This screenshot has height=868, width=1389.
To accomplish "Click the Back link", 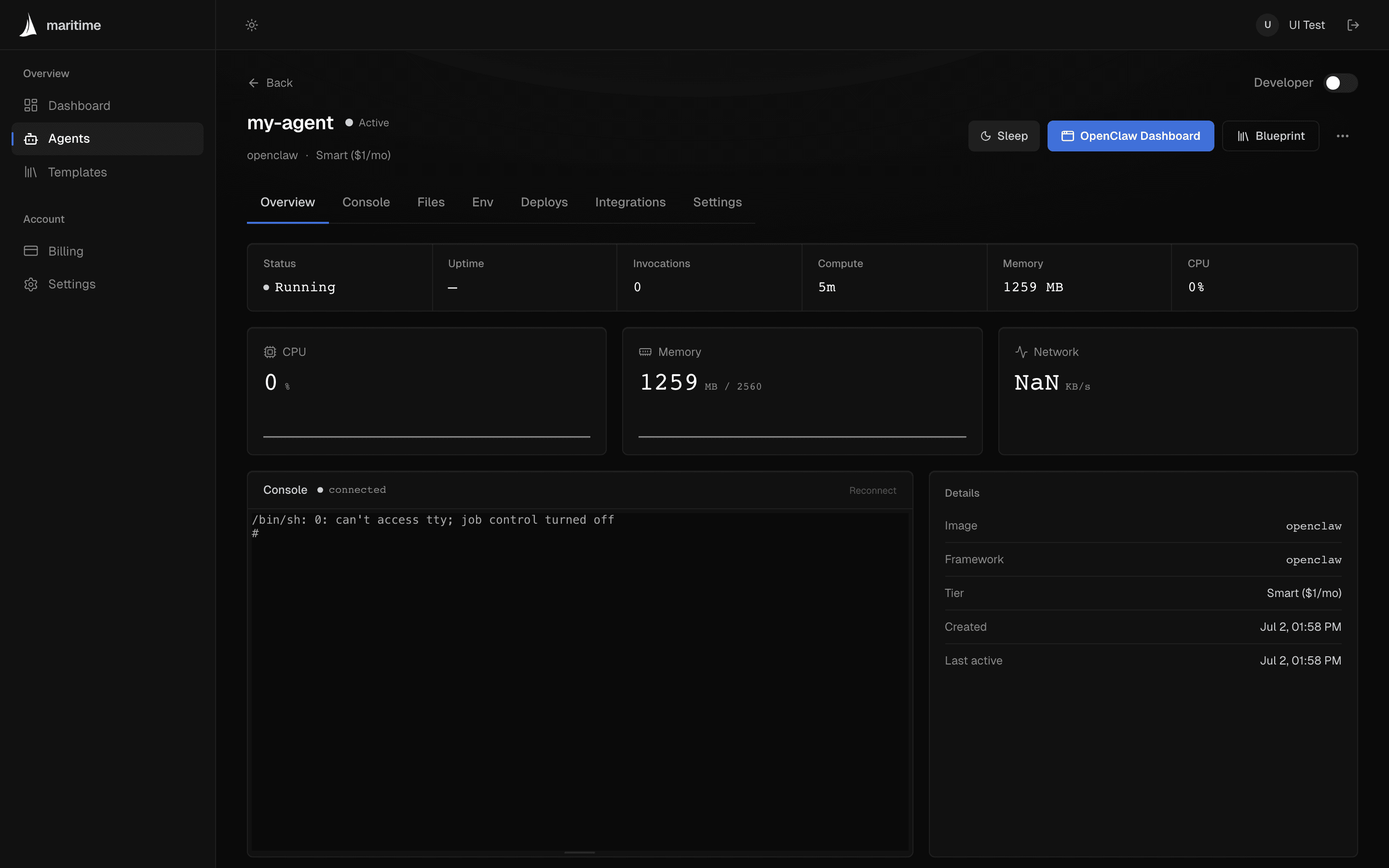I will (x=271, y=82).
